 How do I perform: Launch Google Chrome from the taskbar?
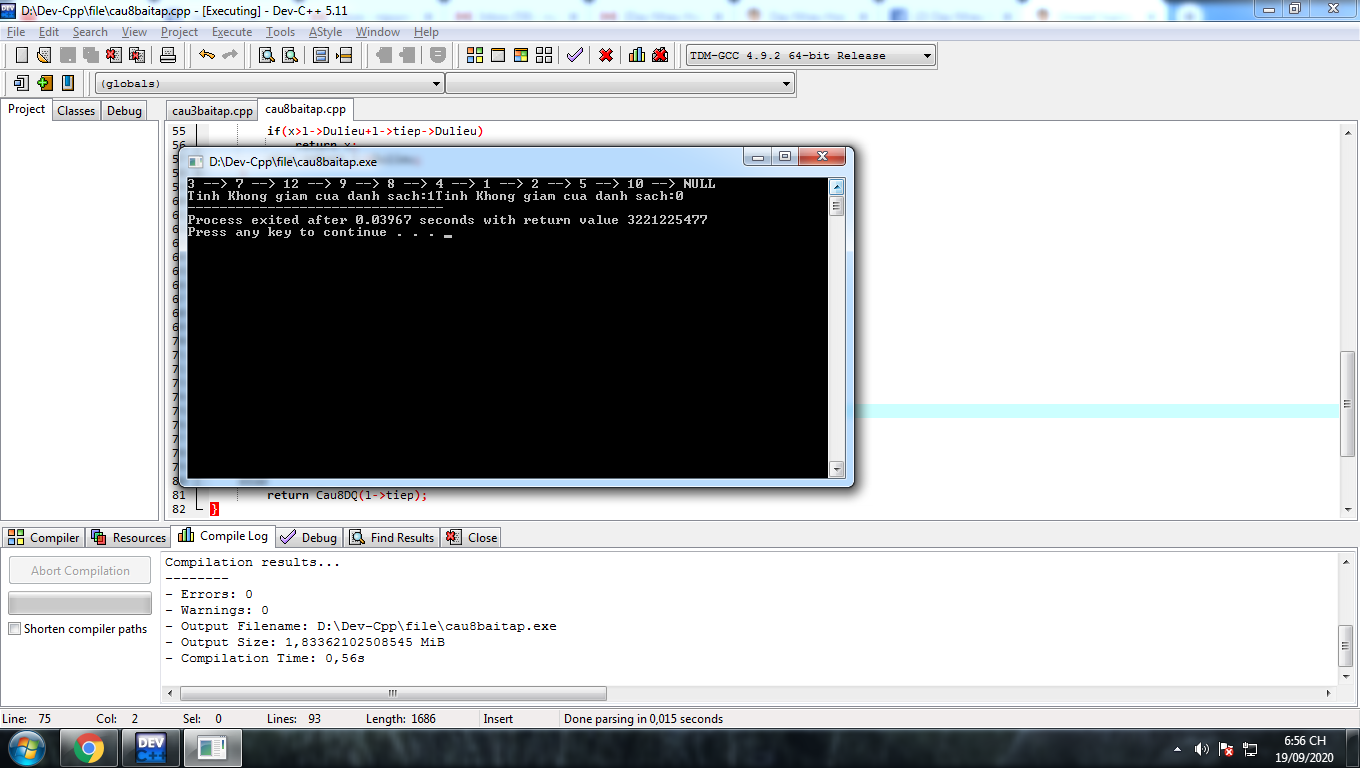[88, 748]
